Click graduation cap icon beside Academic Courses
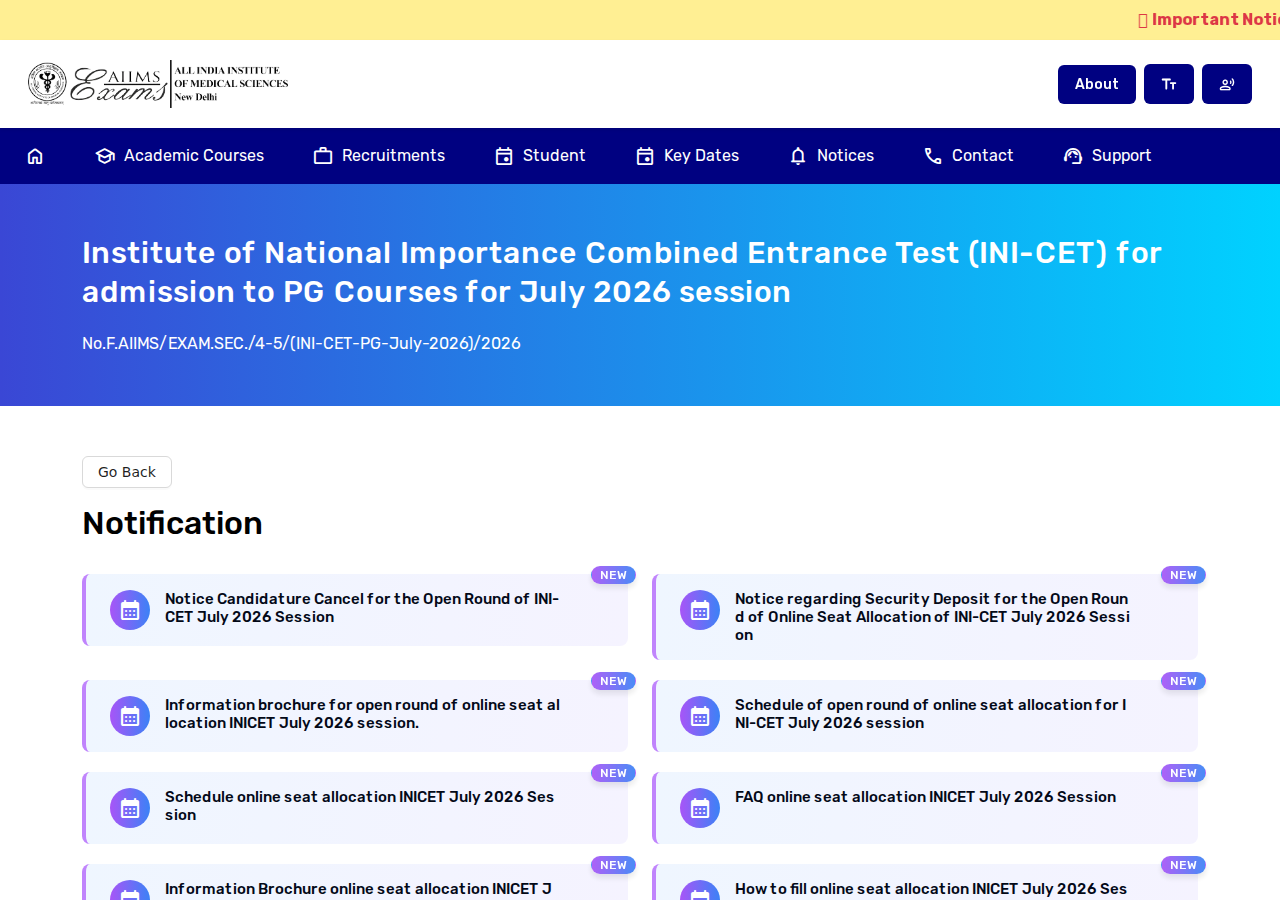The height and width of the screenshot is (900, 1280). 105,156
